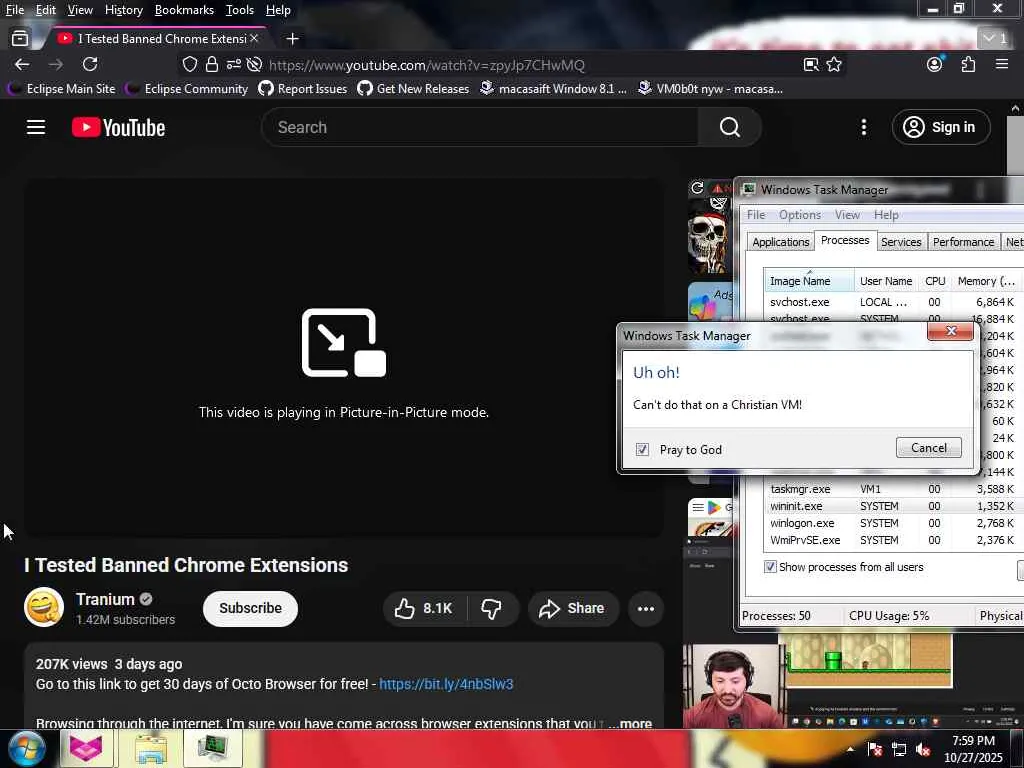Open the extensions puzzle icon
The height and width of the screenshot is (768, 1024).
click(x=968, y=64)
